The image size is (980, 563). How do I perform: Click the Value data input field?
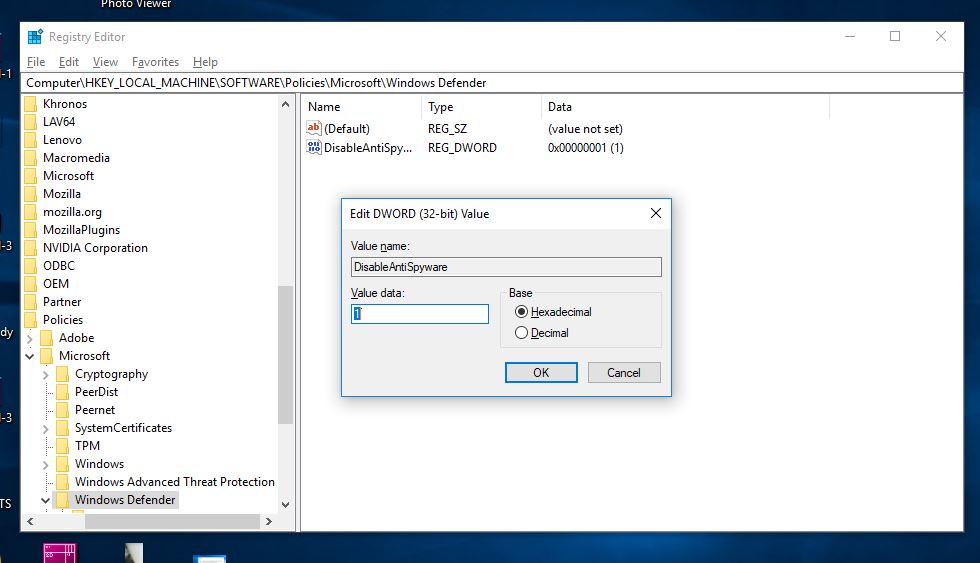(x=420, y=314)
